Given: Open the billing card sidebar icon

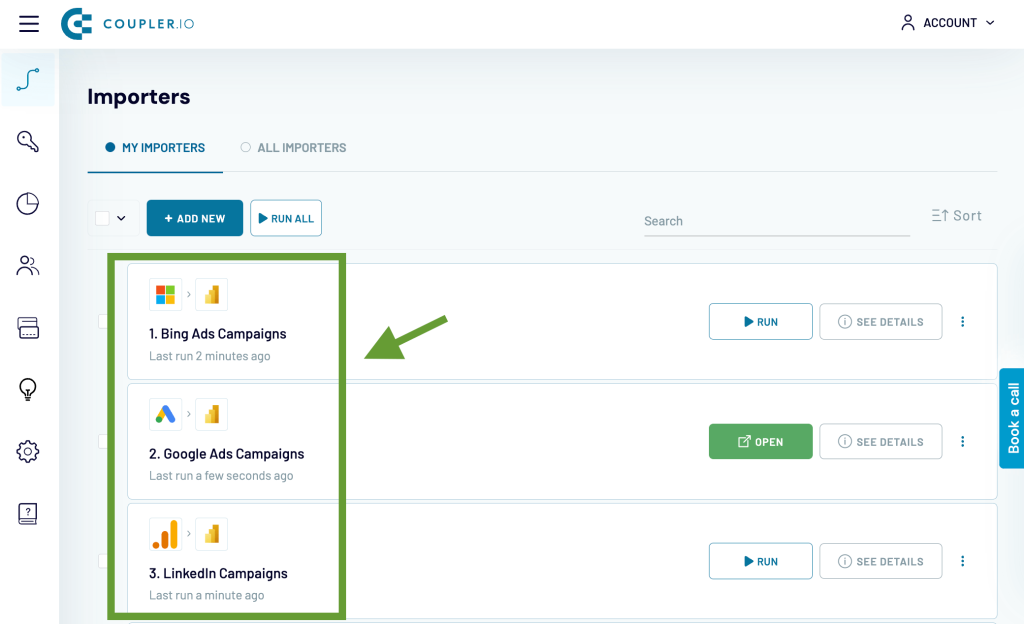Looking at the screenshot, I should pyautogui.click(x=27, y=328).
